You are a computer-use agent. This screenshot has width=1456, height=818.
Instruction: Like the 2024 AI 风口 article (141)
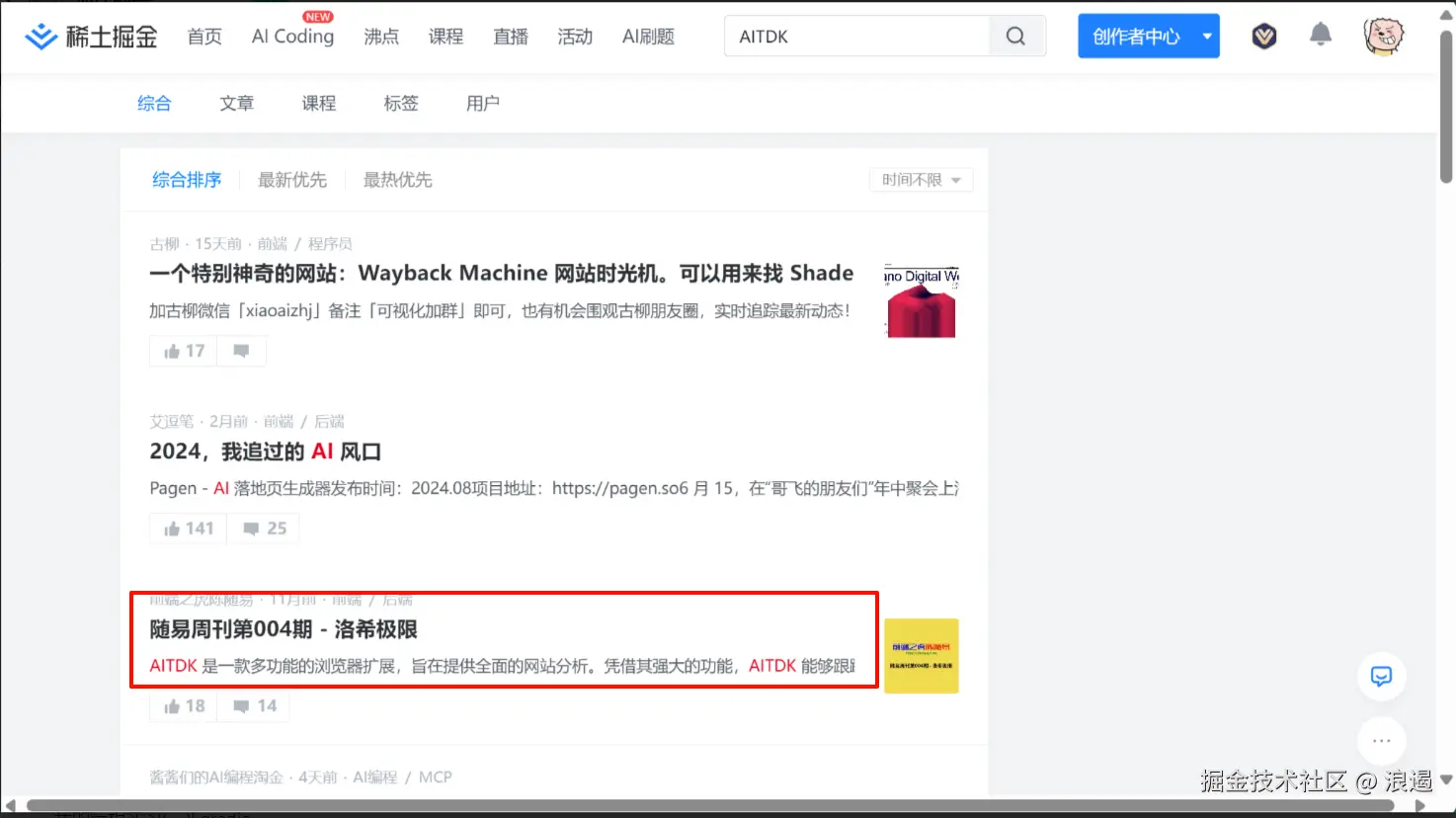coord(189,529)
